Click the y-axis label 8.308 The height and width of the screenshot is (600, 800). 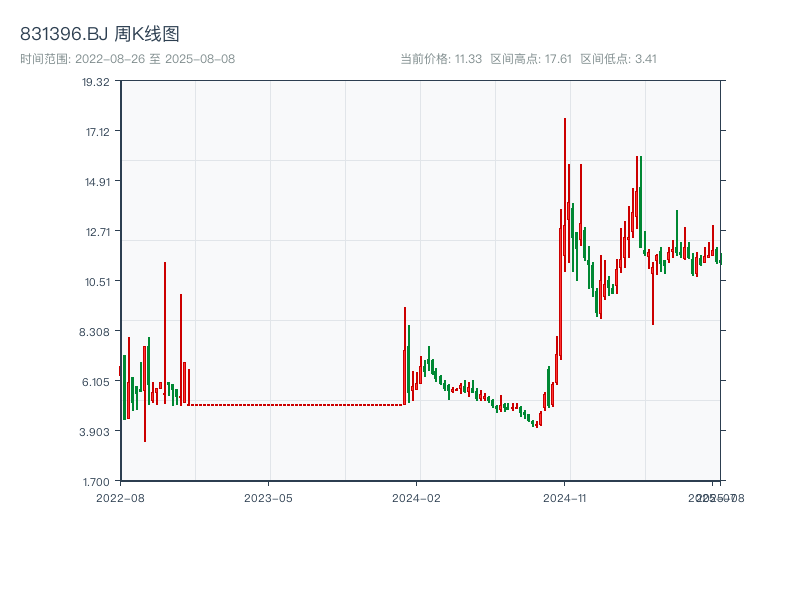tap(94, 332)
